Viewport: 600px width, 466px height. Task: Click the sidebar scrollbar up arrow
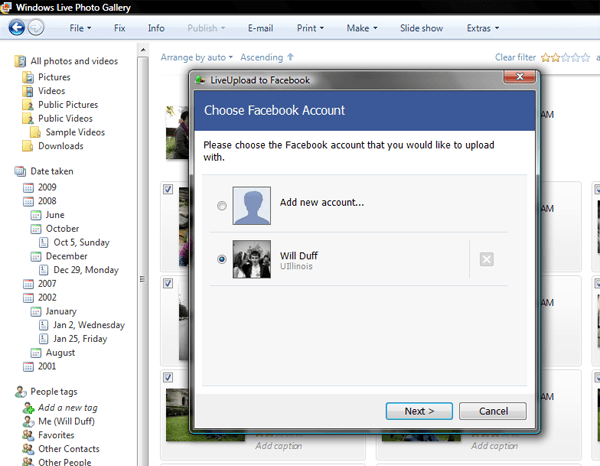tap(143, 50)
